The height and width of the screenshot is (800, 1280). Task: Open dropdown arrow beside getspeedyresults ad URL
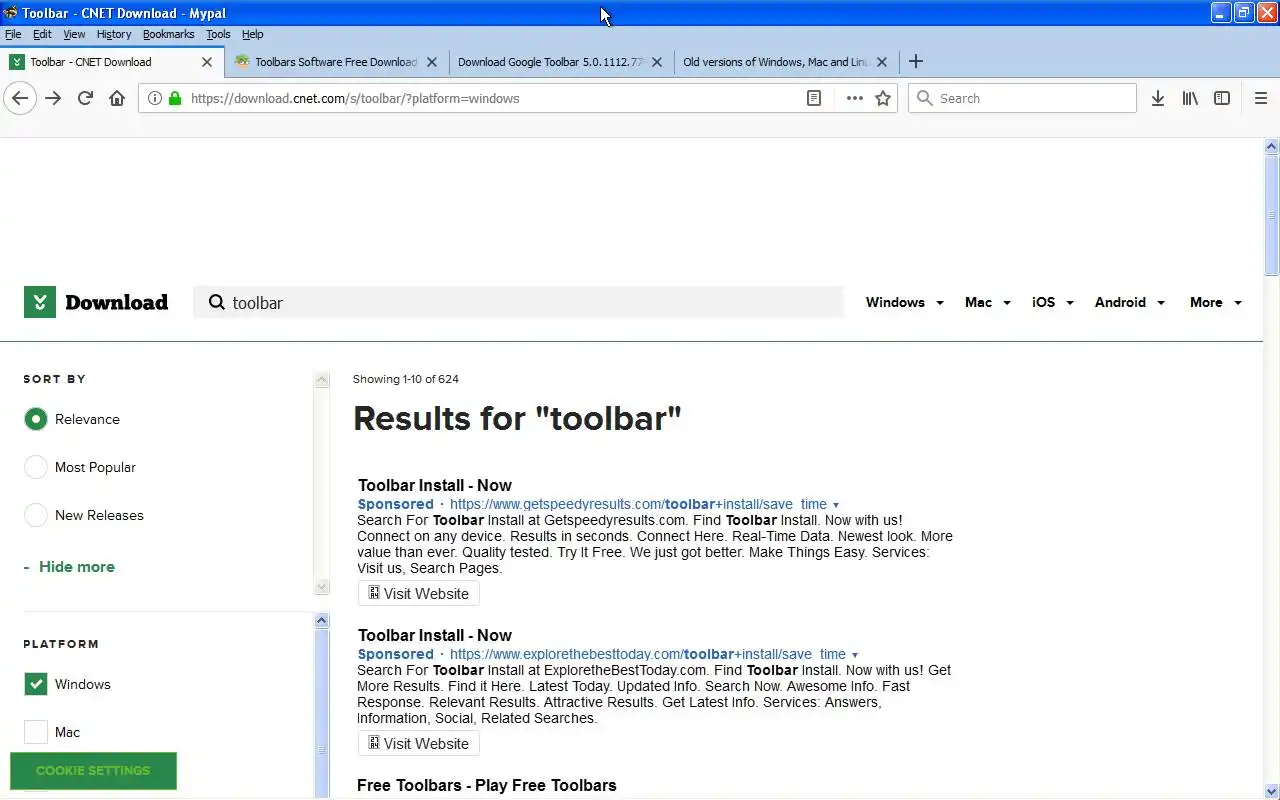point(836,505)
